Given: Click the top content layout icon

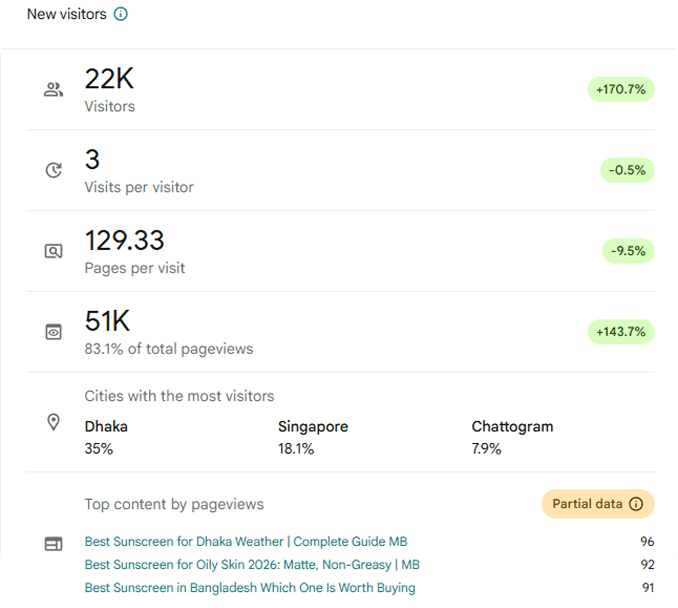Looking at the screenshot, I should [x=54, y=544].
